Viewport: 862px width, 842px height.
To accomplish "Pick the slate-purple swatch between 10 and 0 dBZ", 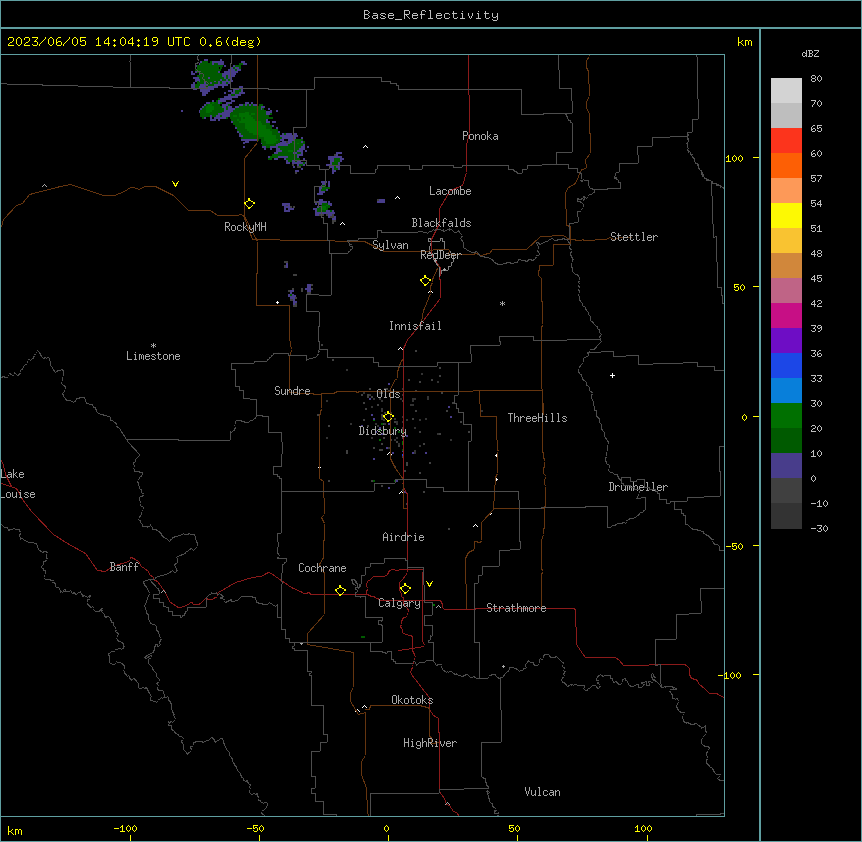I will click(786, 466).
